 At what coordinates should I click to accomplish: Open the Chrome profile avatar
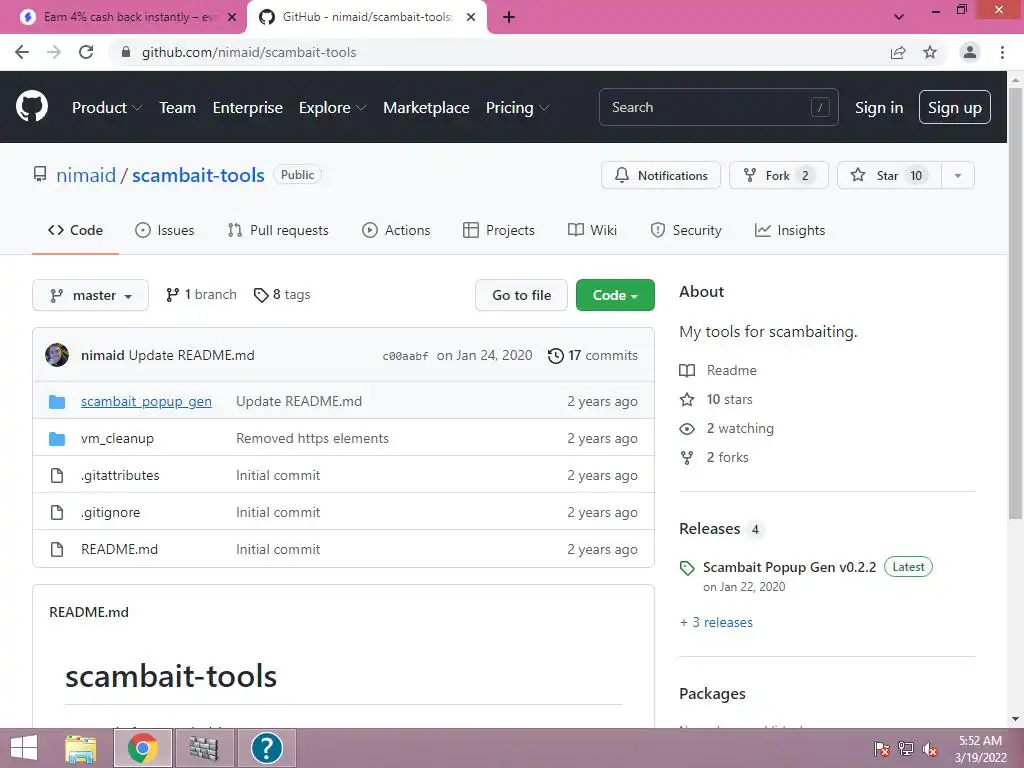tap(970, 52)
